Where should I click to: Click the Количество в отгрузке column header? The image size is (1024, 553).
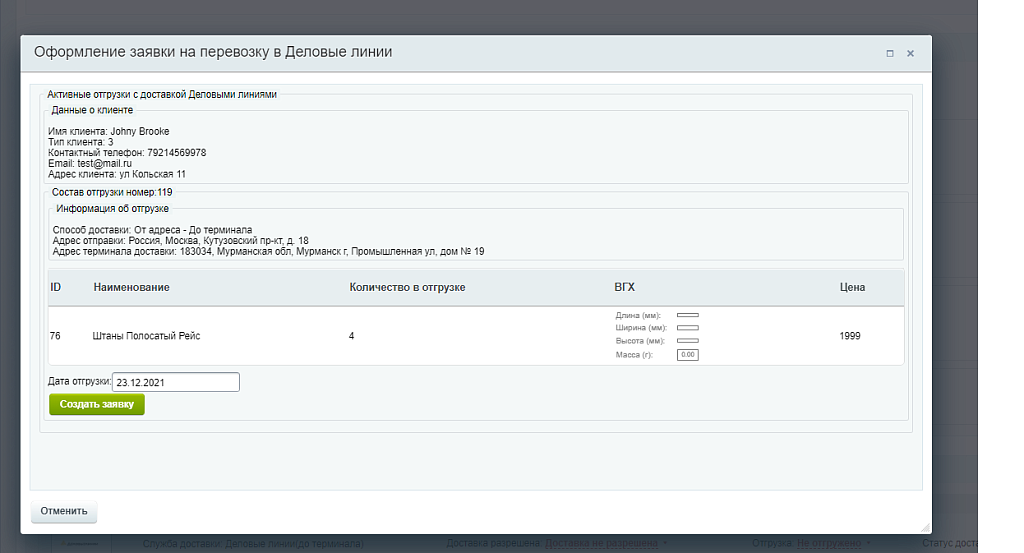[407, 287]
